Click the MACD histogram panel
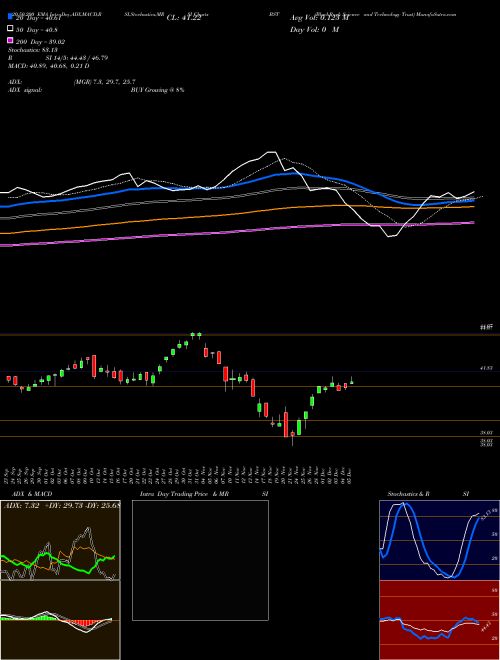500x660 pixels. point(60,620)
